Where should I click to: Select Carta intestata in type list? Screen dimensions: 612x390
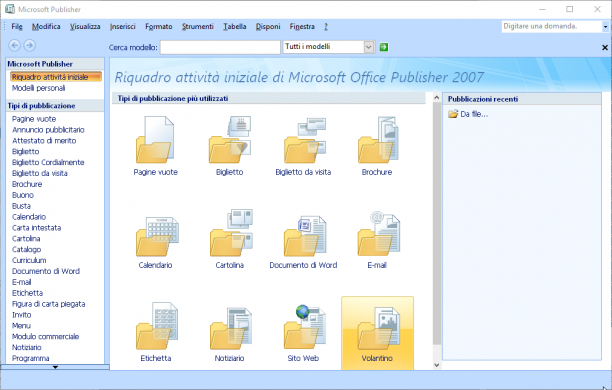36,228
